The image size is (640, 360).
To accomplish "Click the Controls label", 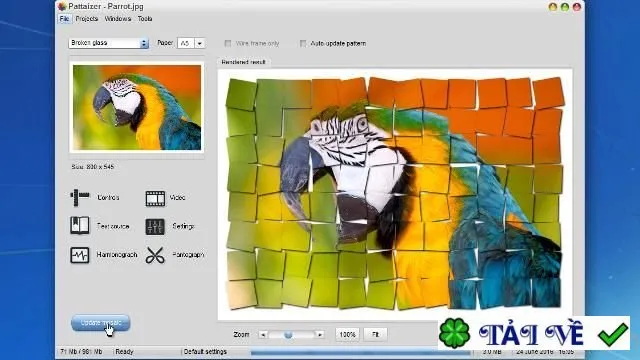I will pos(108,198).
